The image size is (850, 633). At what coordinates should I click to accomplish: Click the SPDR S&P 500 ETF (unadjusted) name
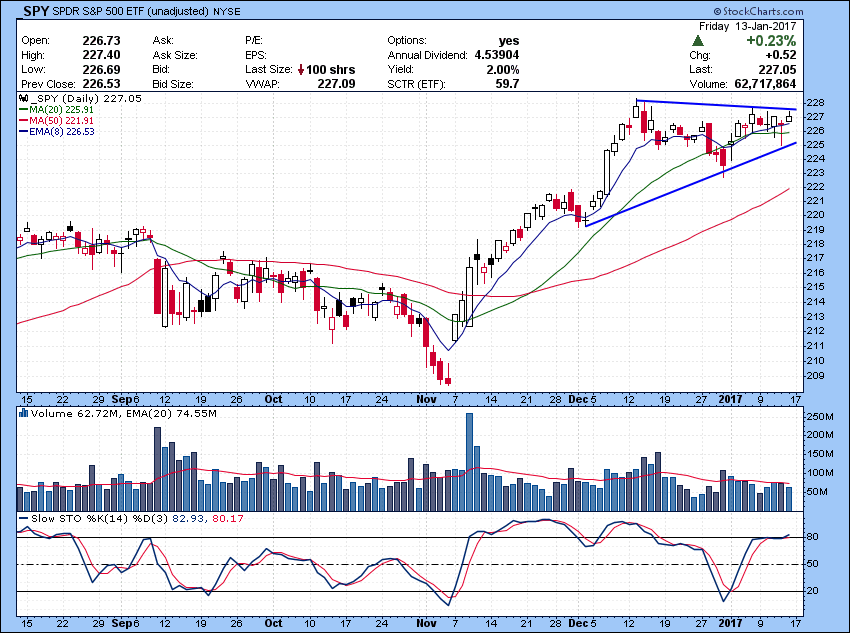(x=131, y=11)
